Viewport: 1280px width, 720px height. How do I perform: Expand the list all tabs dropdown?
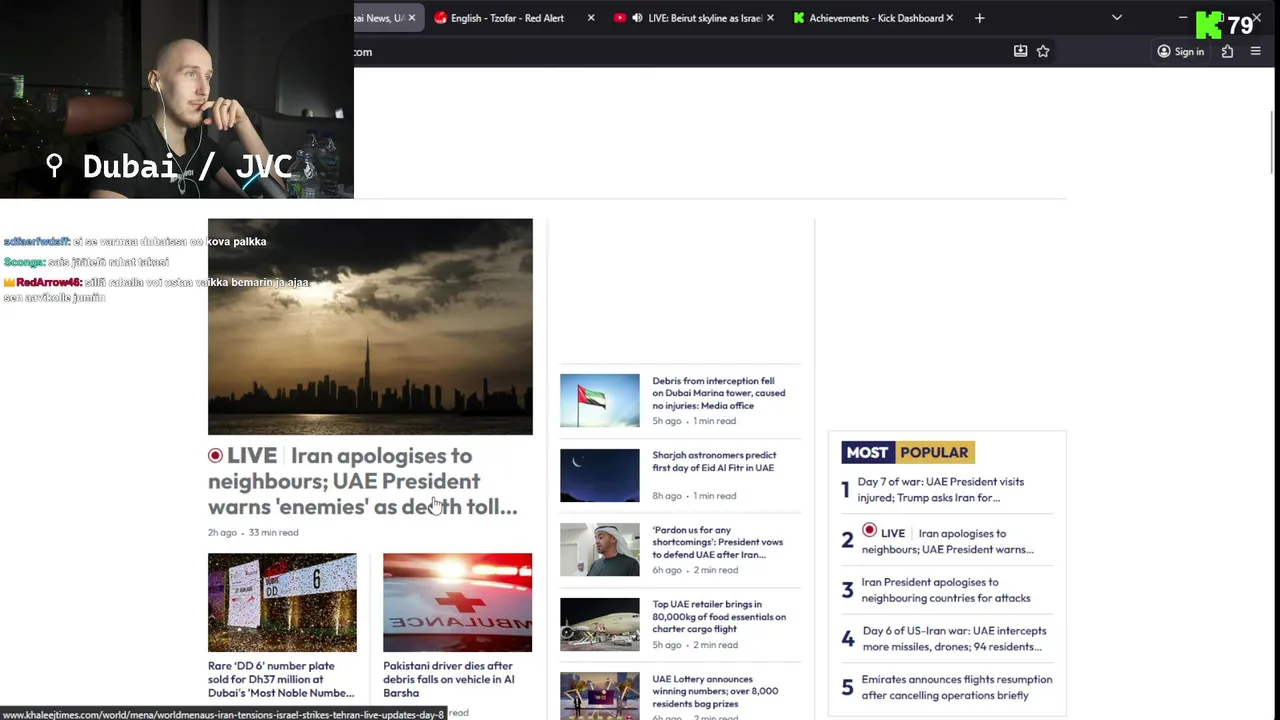[1117, 18]
